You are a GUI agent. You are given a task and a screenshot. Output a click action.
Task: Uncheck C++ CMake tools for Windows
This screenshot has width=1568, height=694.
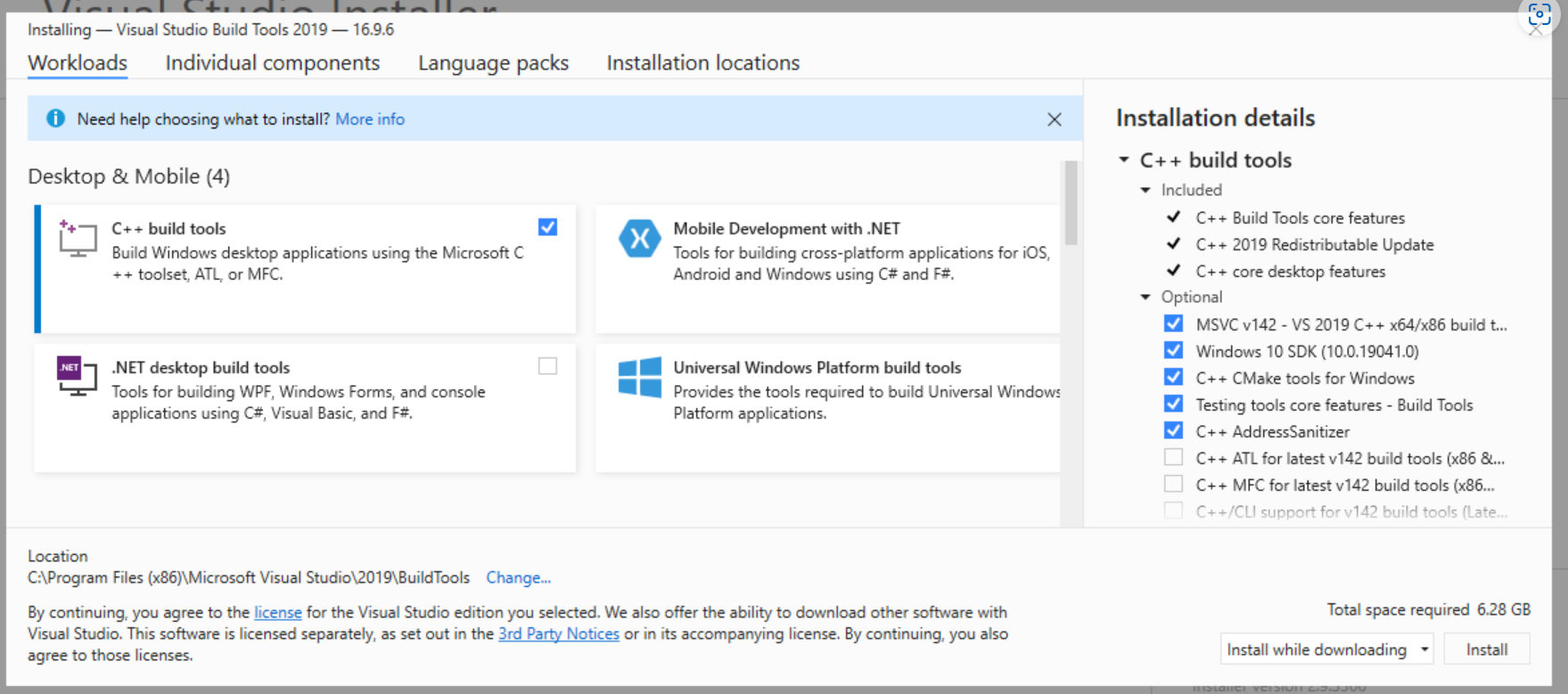pos(1173,377)
